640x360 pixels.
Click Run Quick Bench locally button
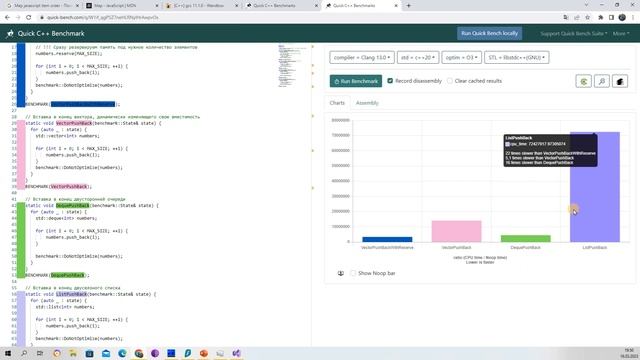coord(489,33)
